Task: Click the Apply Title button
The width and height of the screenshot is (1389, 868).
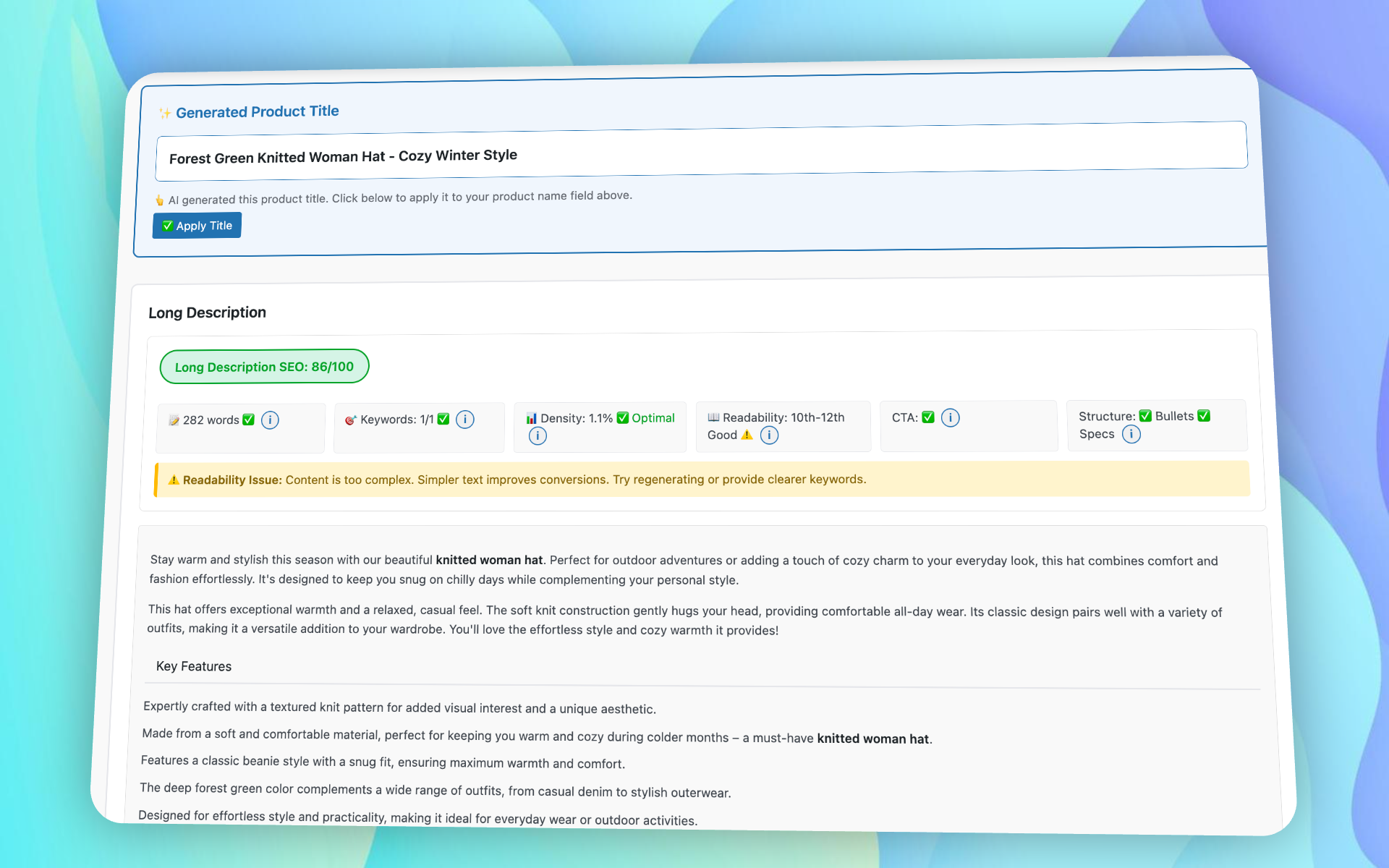Action: click(x=197, y=226)
